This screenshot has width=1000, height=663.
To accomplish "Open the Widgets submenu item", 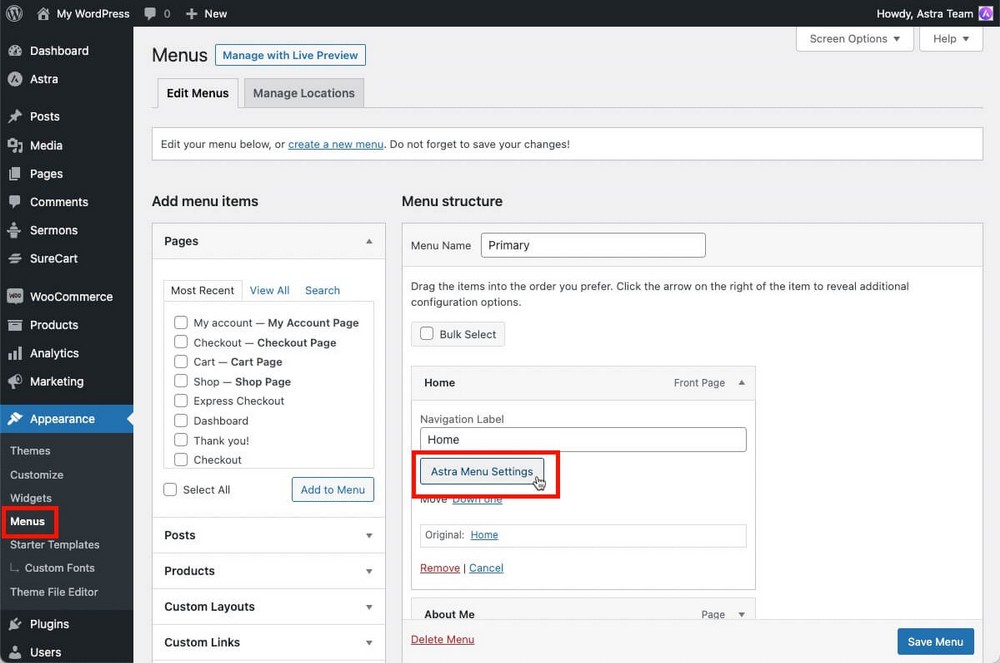I will (x=31, y=498).
